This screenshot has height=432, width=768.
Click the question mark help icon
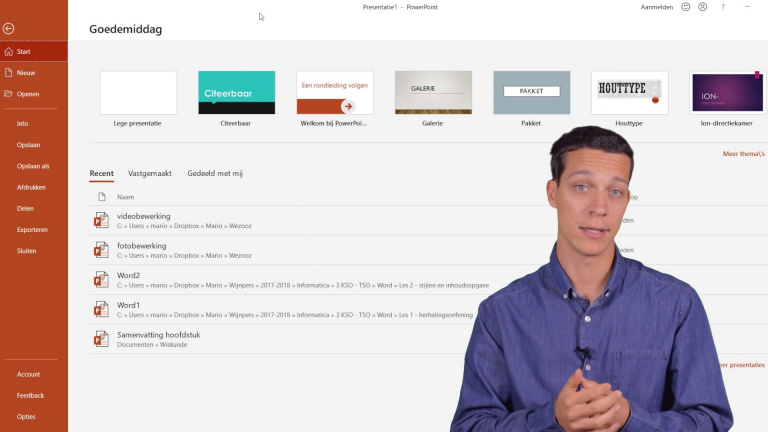tap(723, 7)
